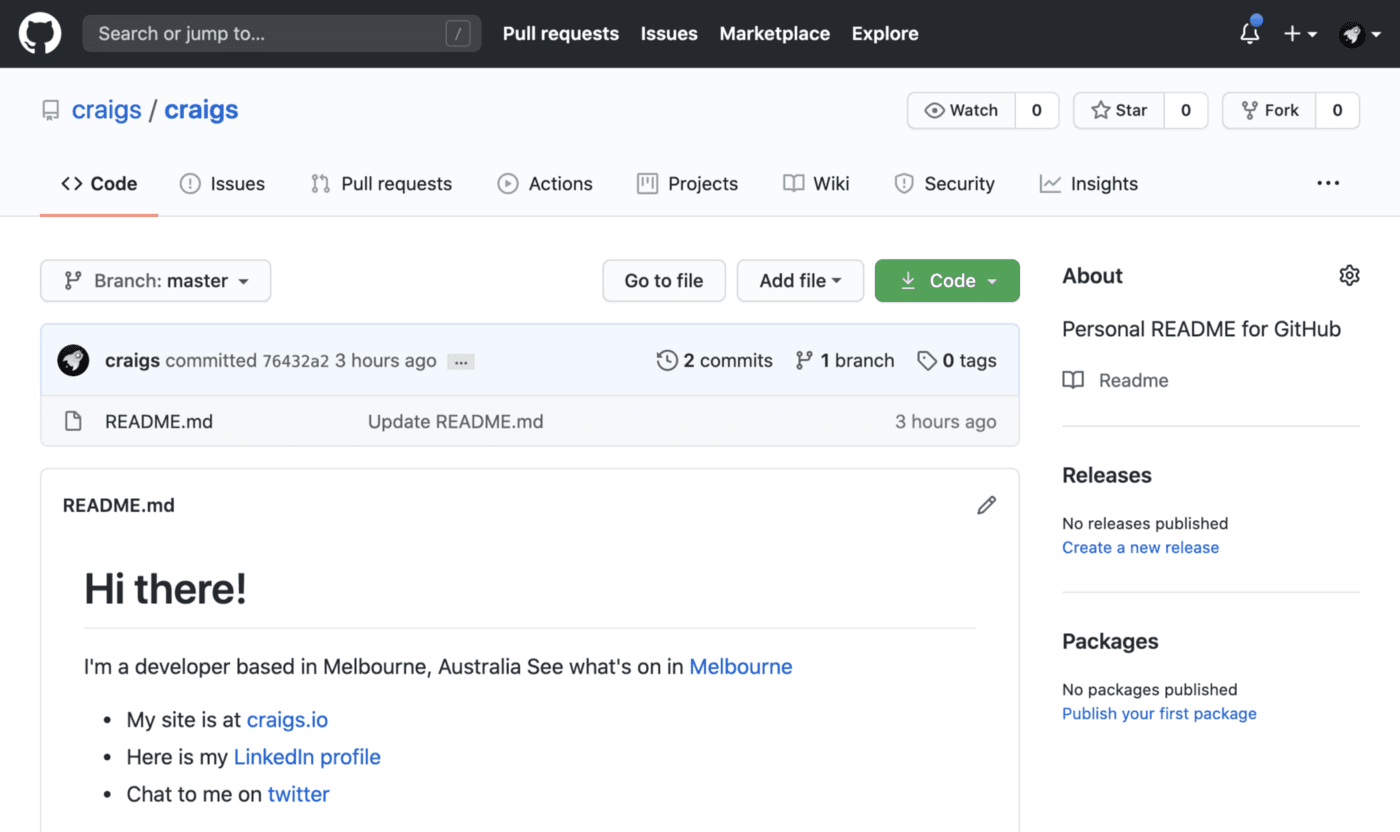This screenshot has height=832, width=1400.
Task: Switch to the Actions tab
Action: [x=545, y=184]
